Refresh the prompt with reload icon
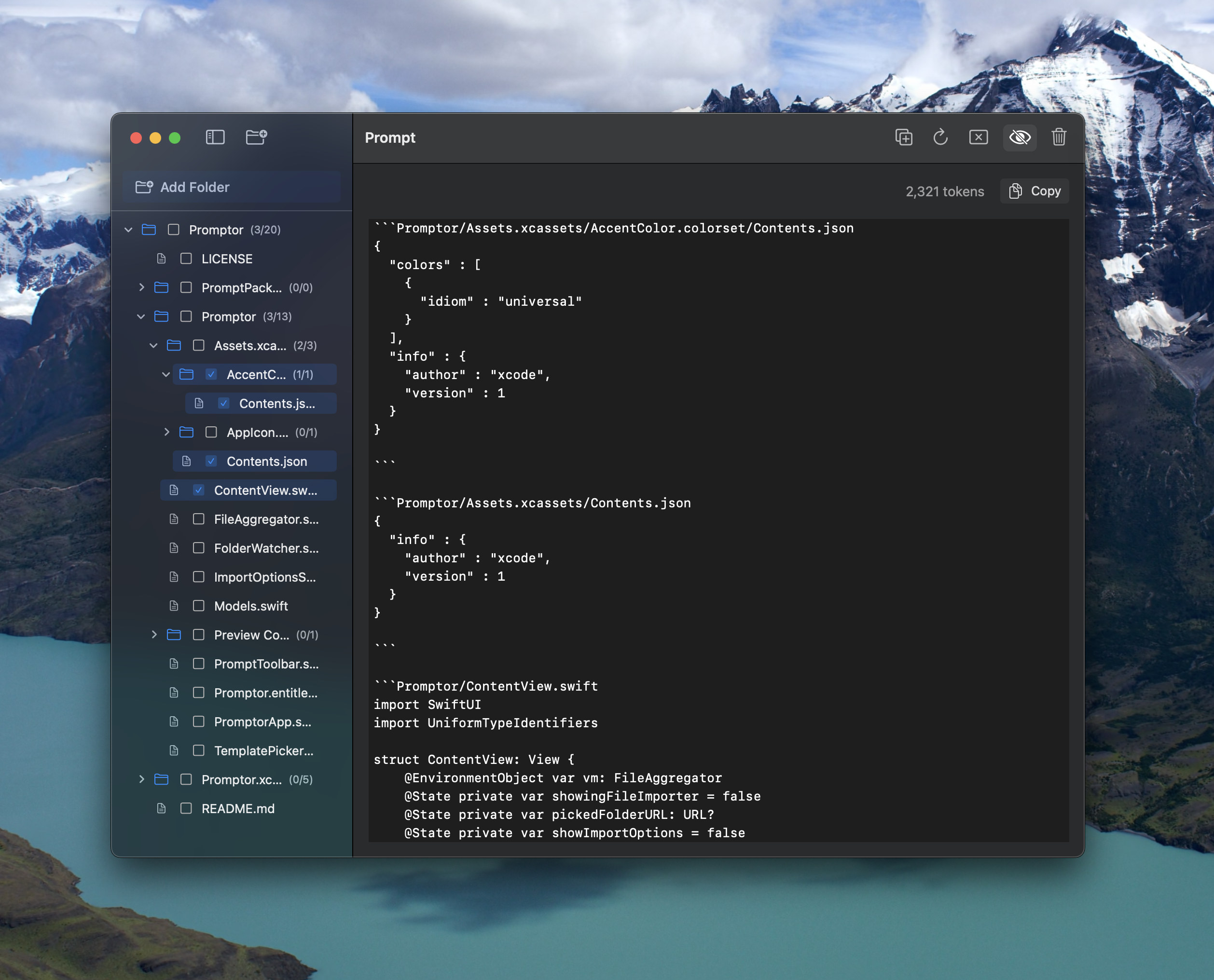Viewport: 1214px width, 980px height. pos(940,137)
